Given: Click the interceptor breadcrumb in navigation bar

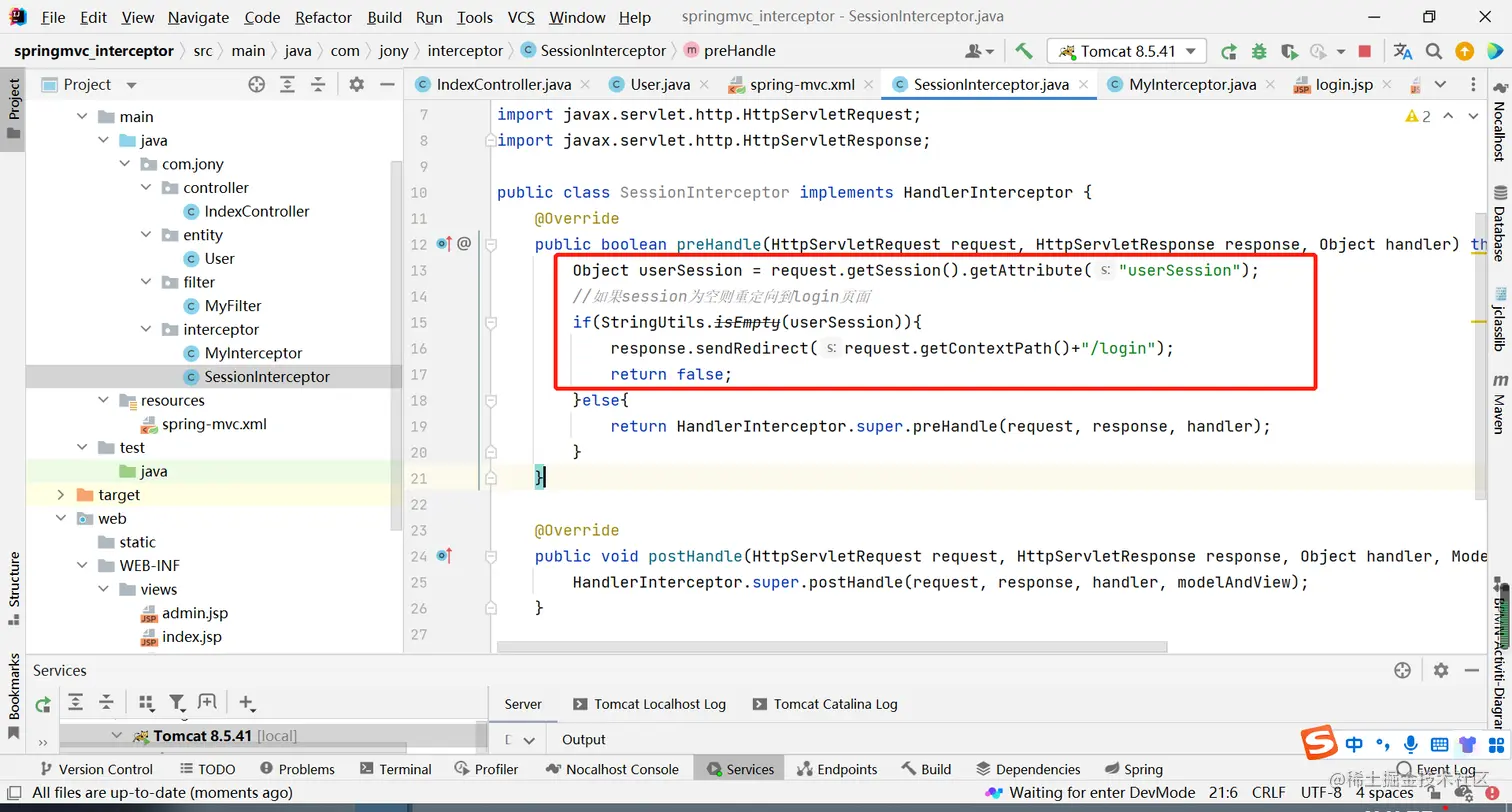Looking at the screenshot, I should click(465, 51).
